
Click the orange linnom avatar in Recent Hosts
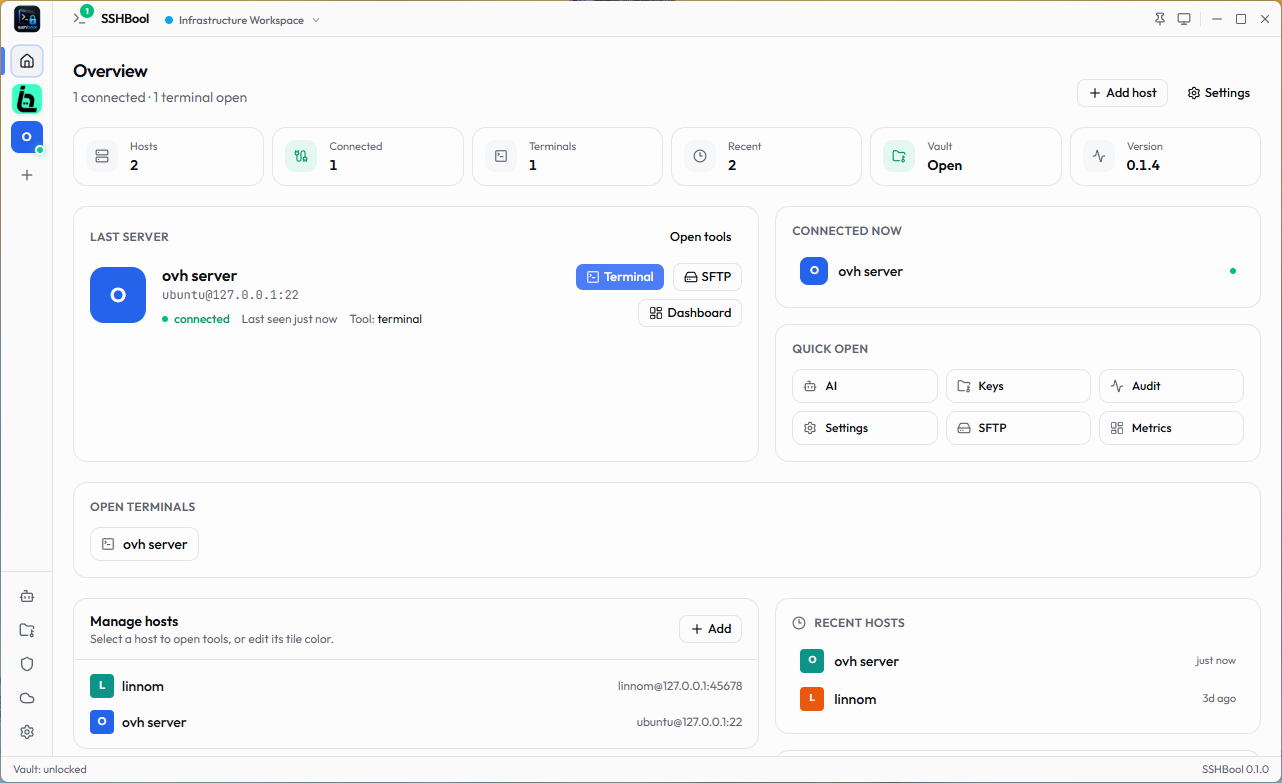coord(812,699)
